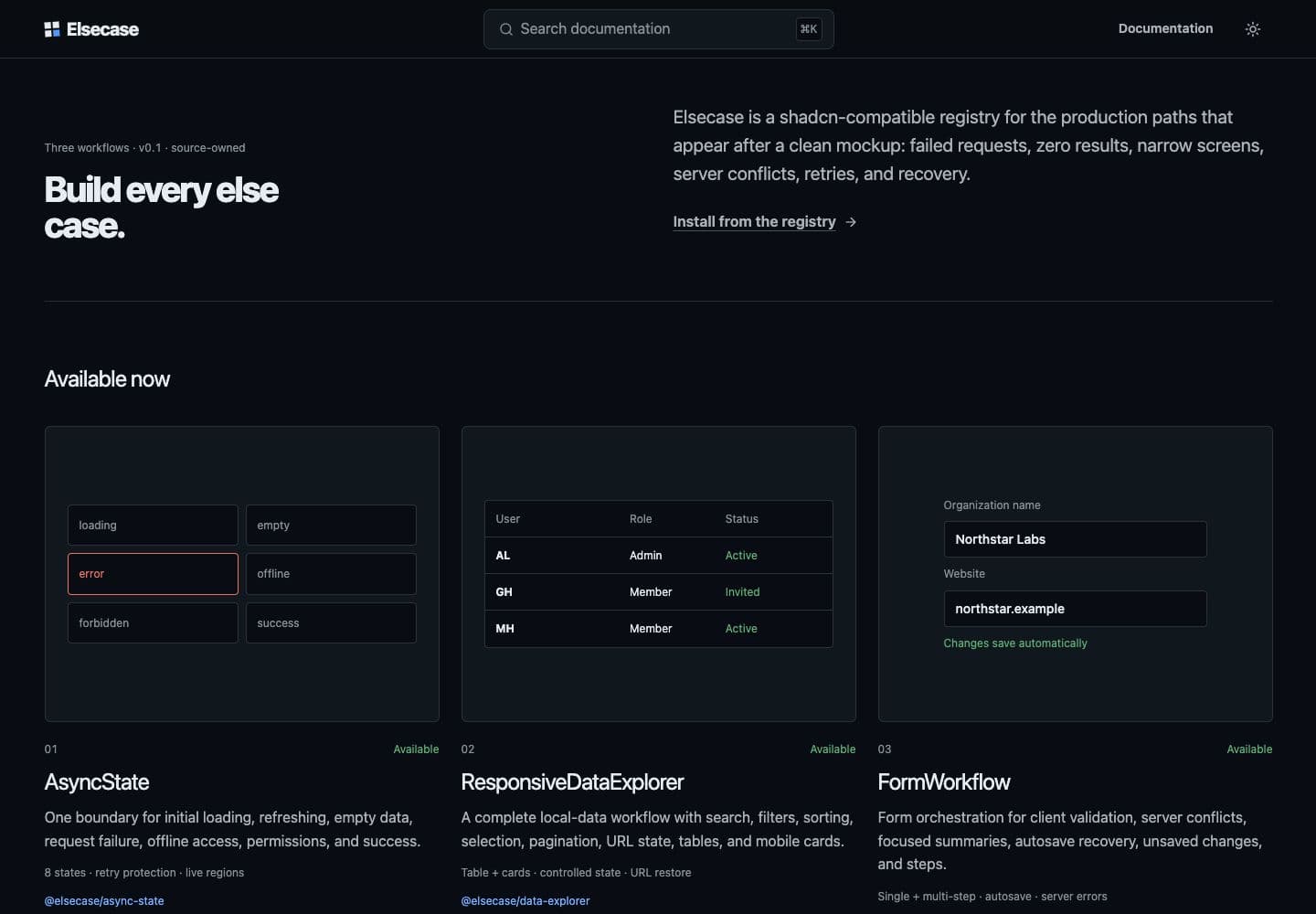The height and width of the screenshot is (914, 1316).
Task: Click the Changes save automatically message
Action: click(1015, 643)
